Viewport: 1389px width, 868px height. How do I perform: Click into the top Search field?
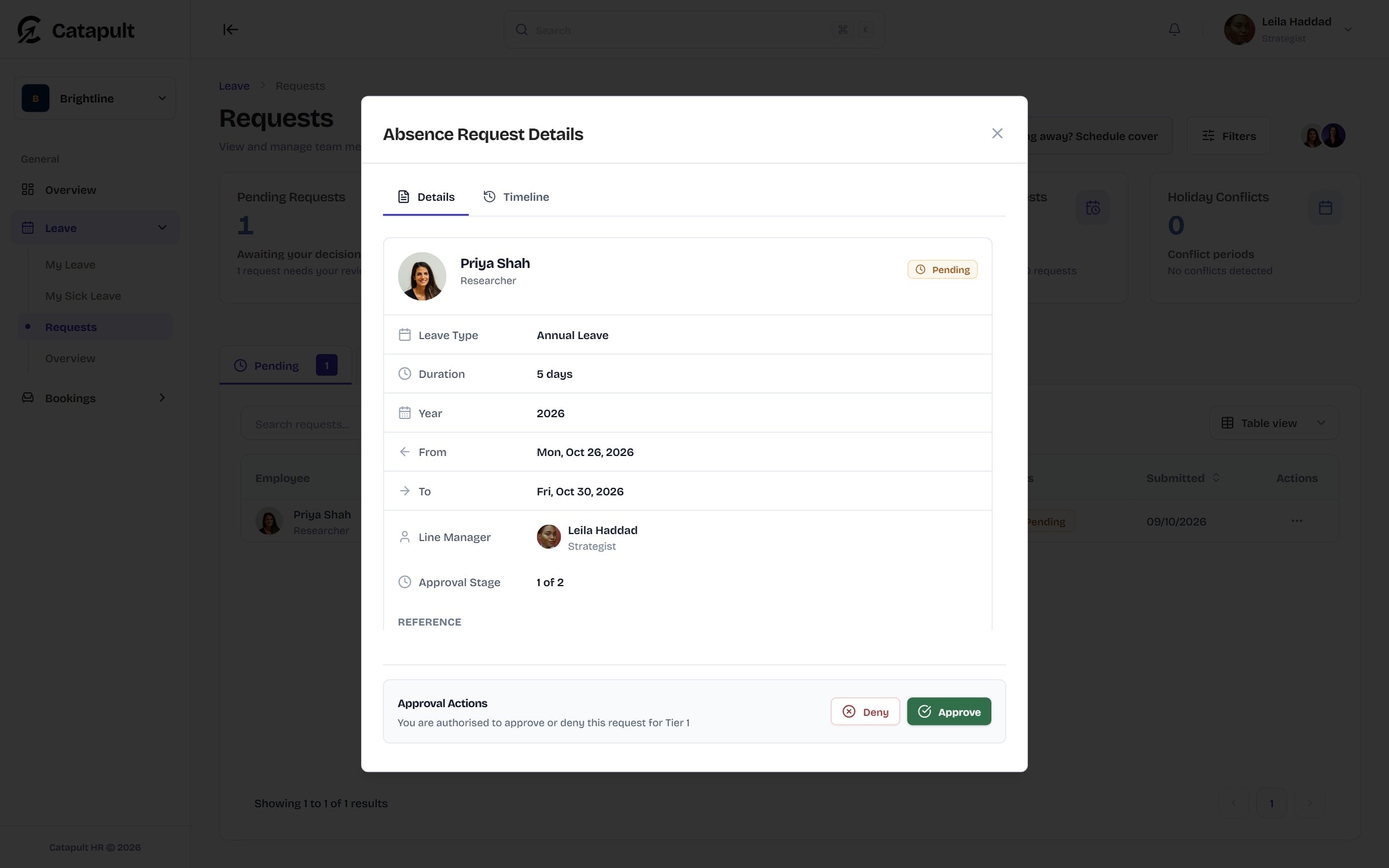point(694,30)
